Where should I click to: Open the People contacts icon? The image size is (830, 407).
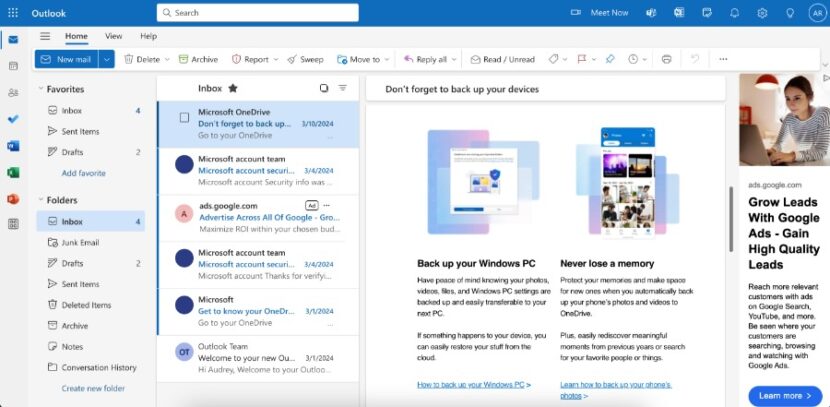pyautogui.click(x=13, y=92)
